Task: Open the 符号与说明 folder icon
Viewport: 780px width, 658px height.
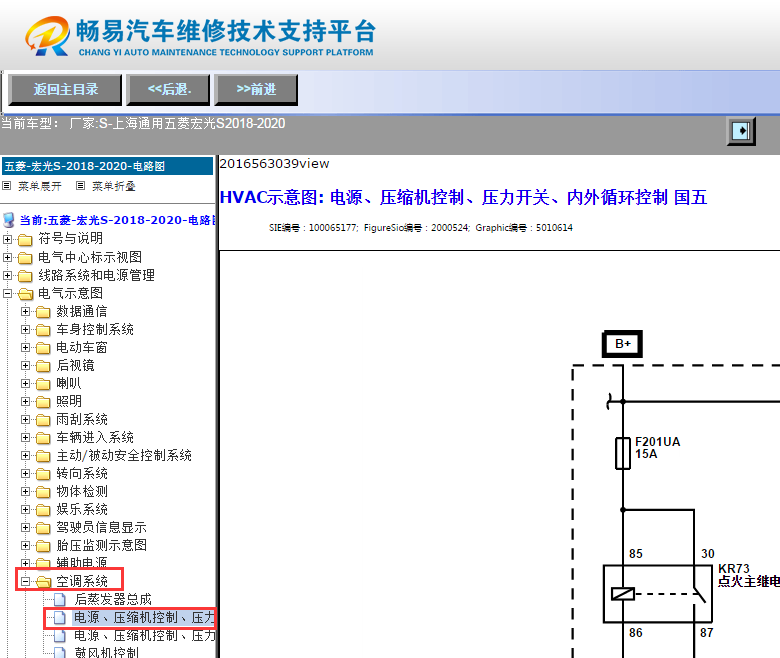Action: [25, 240]
